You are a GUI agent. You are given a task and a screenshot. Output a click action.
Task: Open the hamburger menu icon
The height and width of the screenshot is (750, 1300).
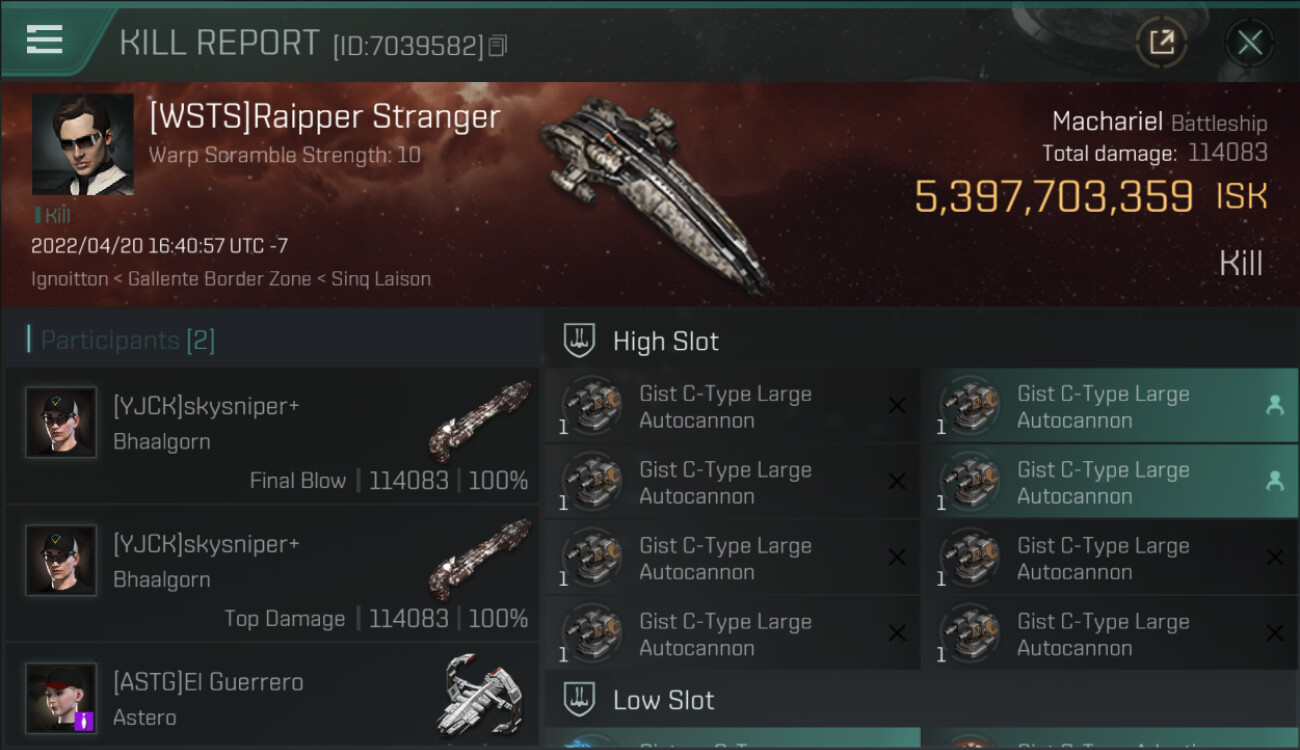point(45,40)
